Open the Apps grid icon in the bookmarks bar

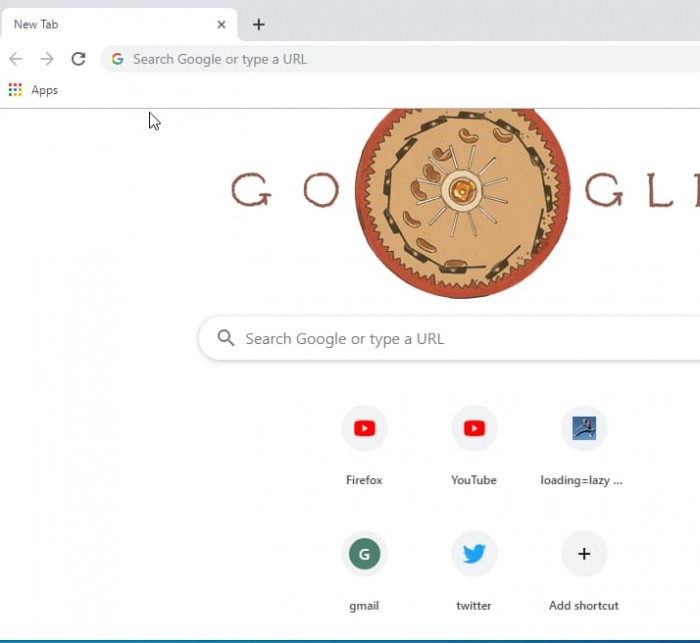pos(15,90)
